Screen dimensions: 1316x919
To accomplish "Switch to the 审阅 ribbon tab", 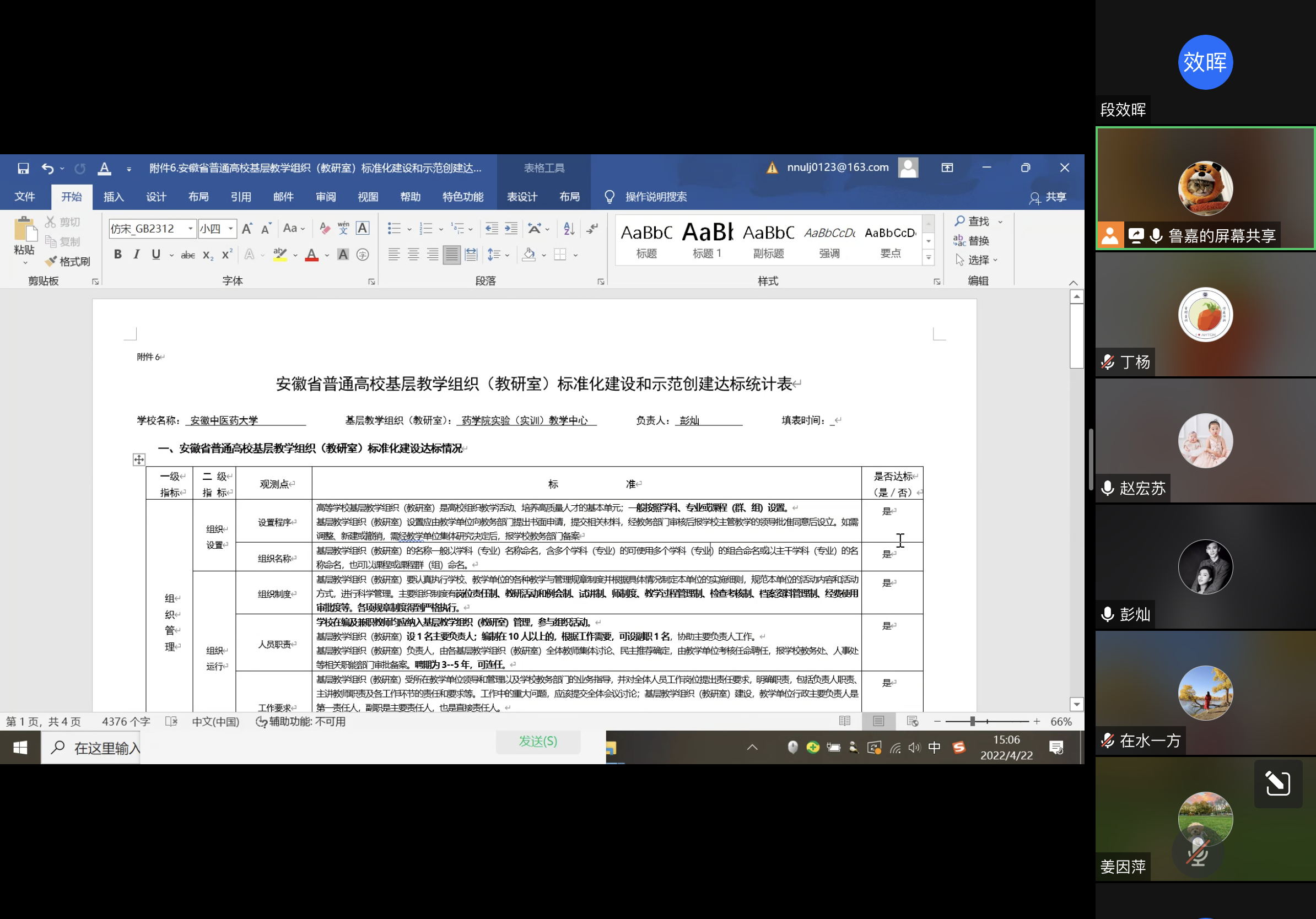I will (x=326, y=197).
